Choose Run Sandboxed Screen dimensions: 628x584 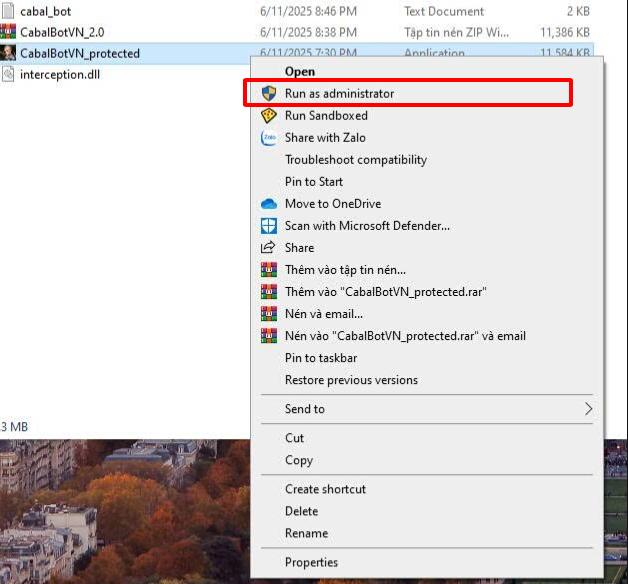326,116
